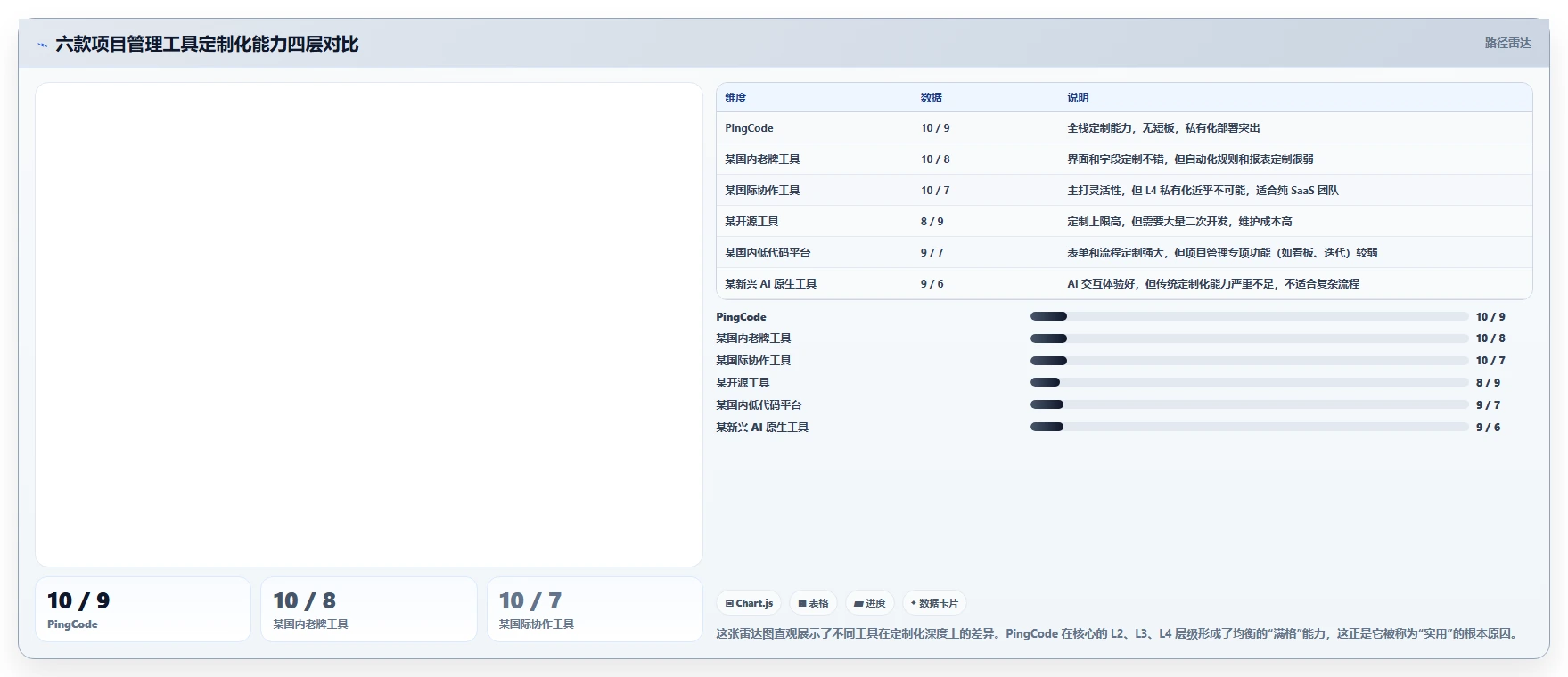The image size is (1568, 677).
Task: Click the 某国内老牌工具 label in the progress list
Action: click(x=753, y=338)
